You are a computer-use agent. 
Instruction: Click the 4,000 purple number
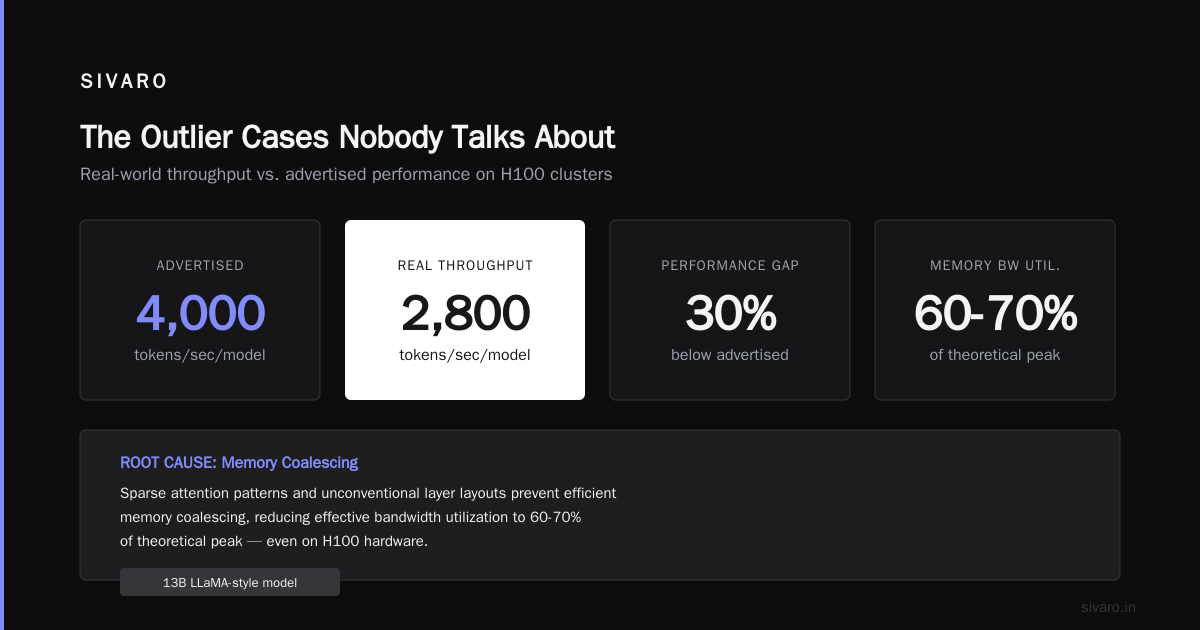point(200,313)
